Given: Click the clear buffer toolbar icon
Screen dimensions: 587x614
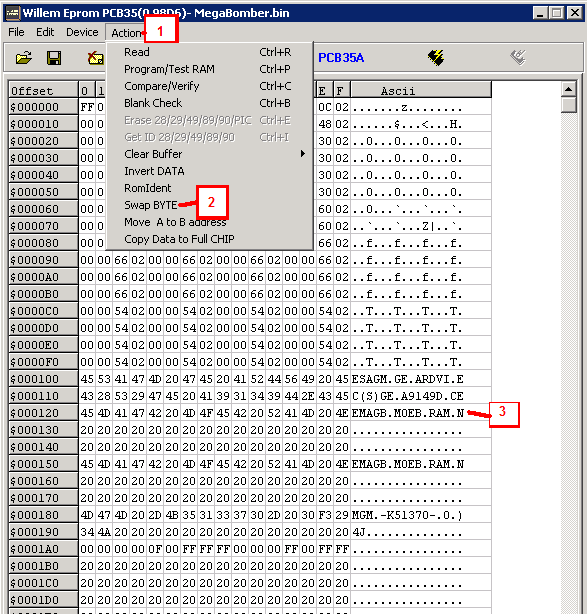Looking at the screenshot, I should click(96, 58).
